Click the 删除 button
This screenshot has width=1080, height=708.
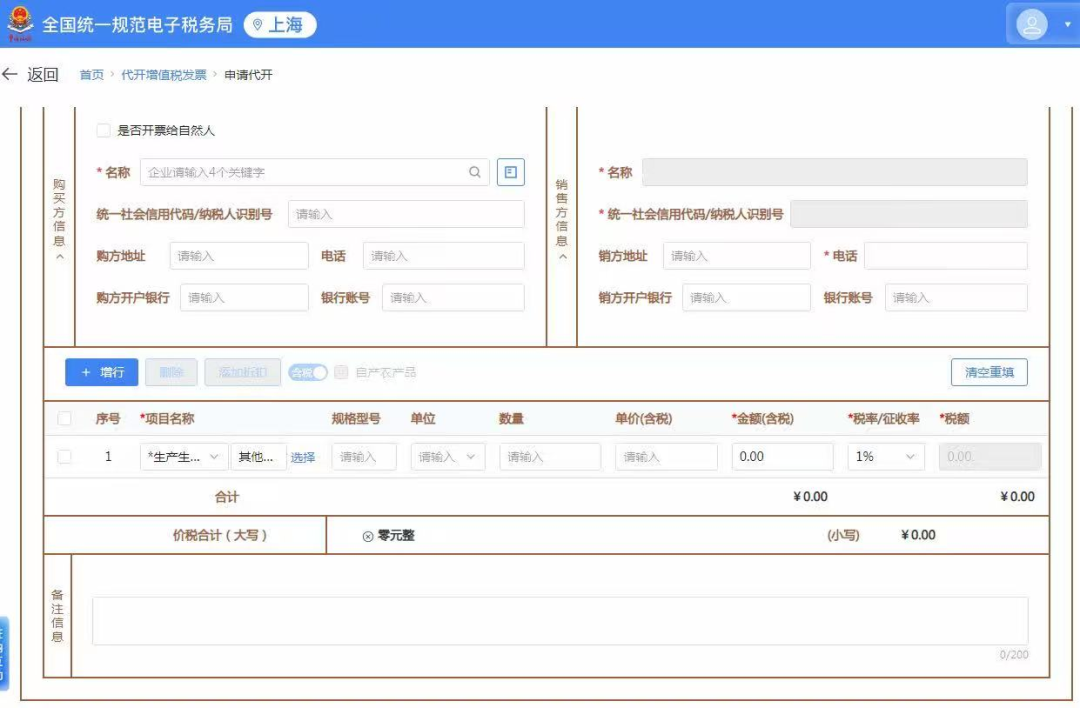pyautogui.click(x=172, y=372)
